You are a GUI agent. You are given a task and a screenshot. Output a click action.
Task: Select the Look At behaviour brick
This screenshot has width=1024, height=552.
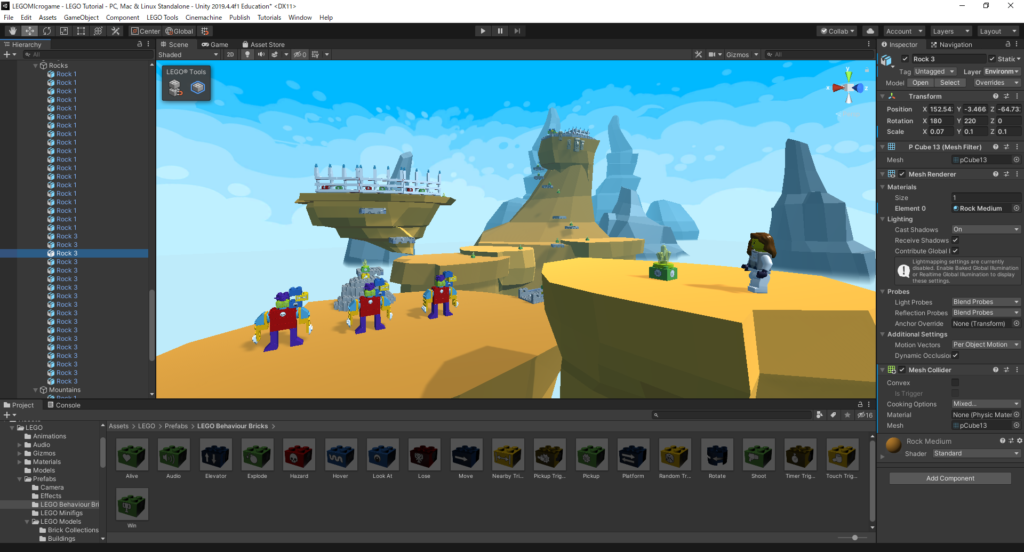[383, 459]
